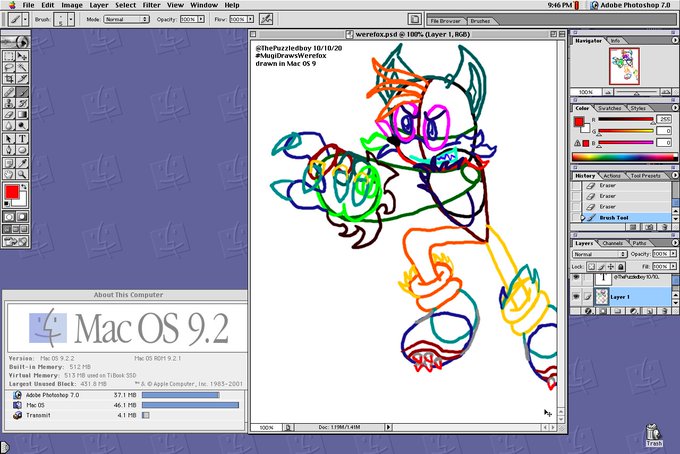Toggle lock image pixels
This screenshot has height=454, width=680.
click(x=601, y=267)
